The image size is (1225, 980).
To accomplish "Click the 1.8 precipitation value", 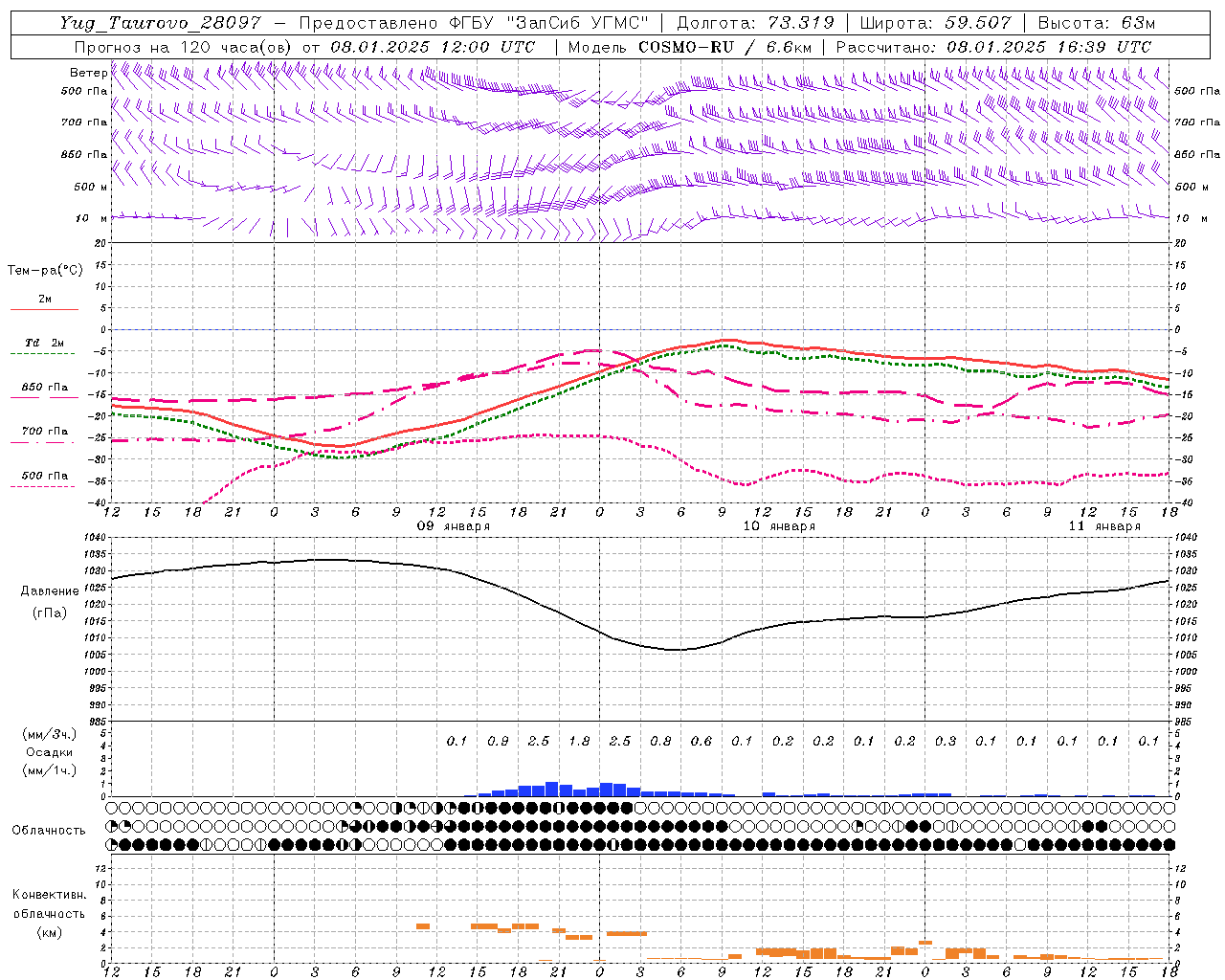I will point(579,741).
